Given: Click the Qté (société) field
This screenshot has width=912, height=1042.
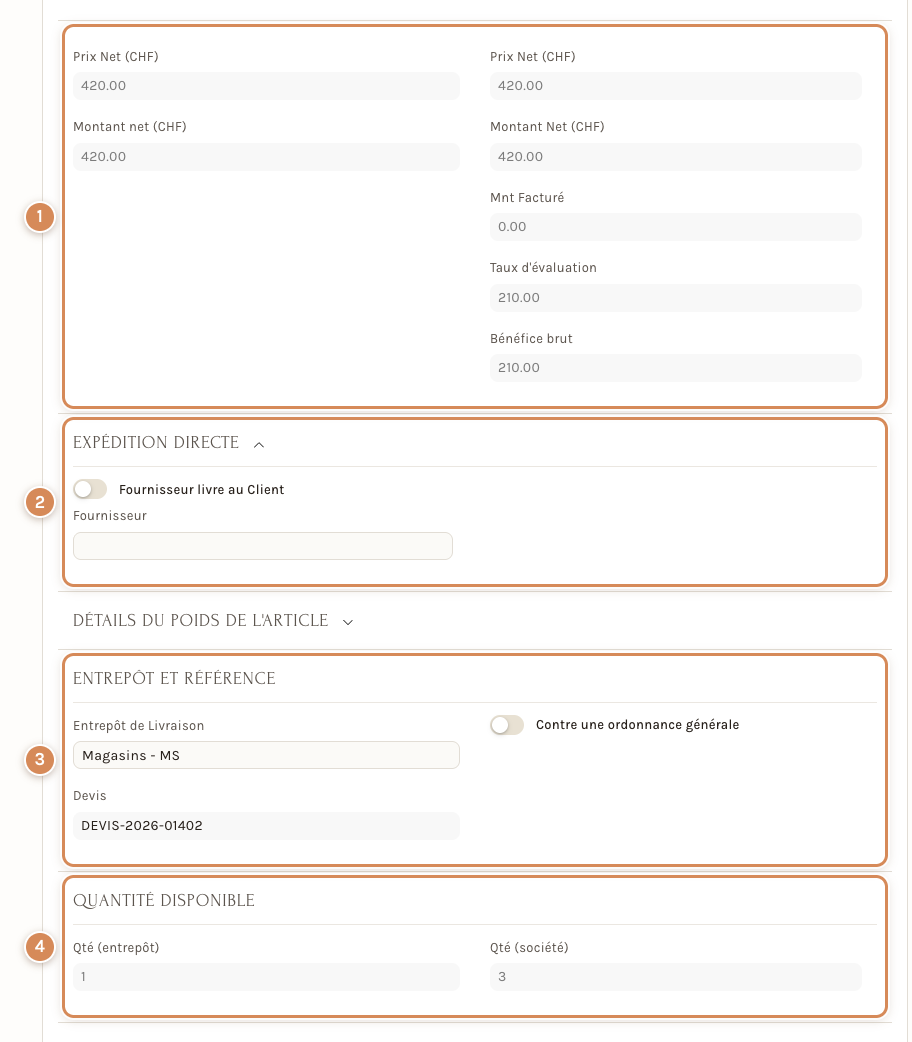Looking at the screenshot, I should point(675,977).
